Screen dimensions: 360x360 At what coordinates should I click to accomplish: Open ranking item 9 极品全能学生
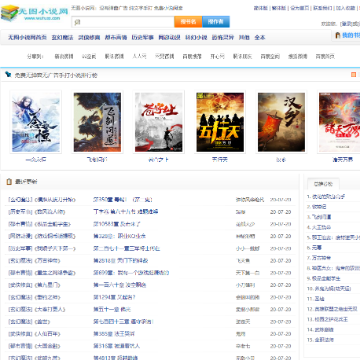pyautogui.click(x=326, y=278)
